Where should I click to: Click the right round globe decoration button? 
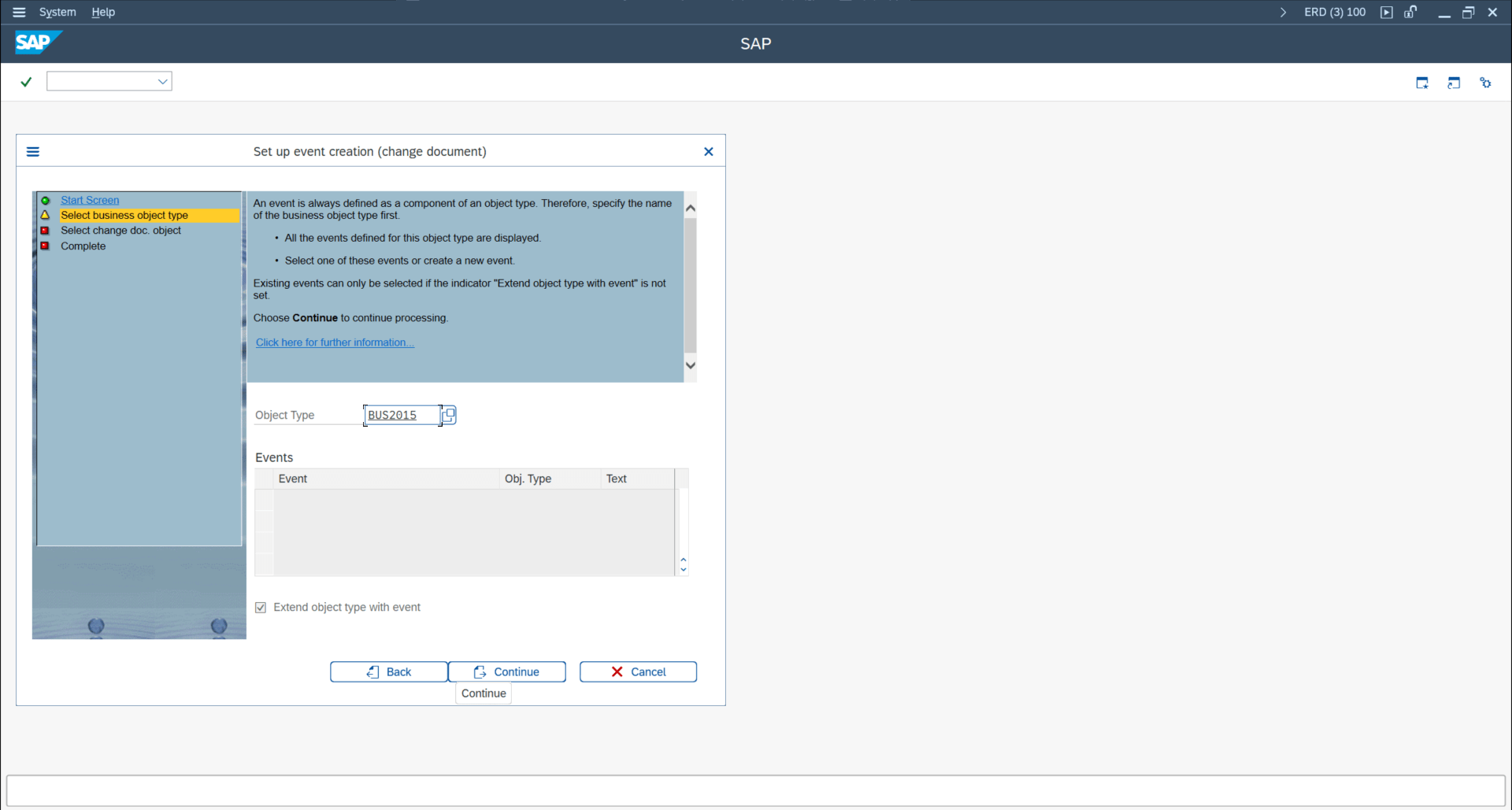[219, 627]
